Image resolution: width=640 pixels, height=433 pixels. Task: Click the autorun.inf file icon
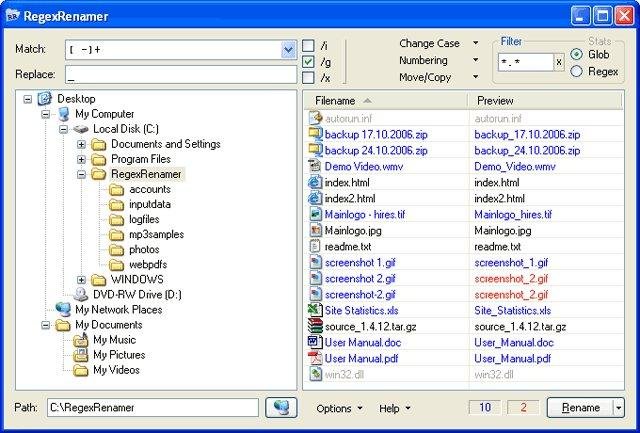[316, 118]
